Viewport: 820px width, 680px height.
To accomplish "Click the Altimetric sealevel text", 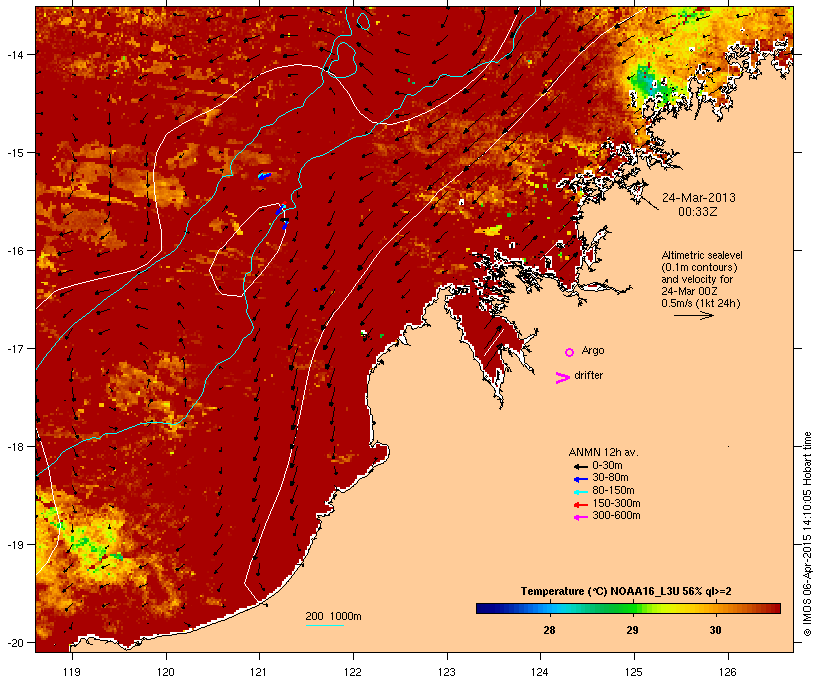I will [x=702, y=255].
